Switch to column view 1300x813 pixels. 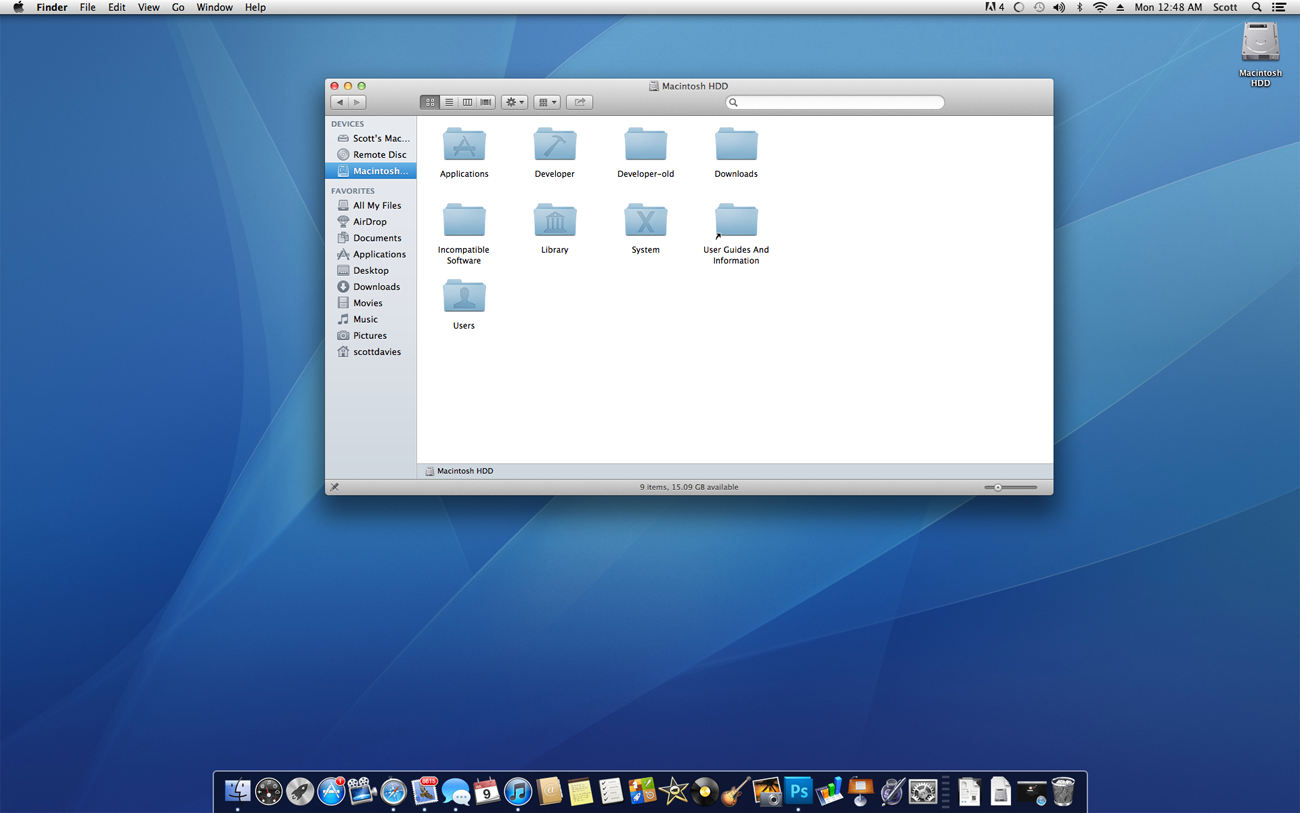(467, 102)
